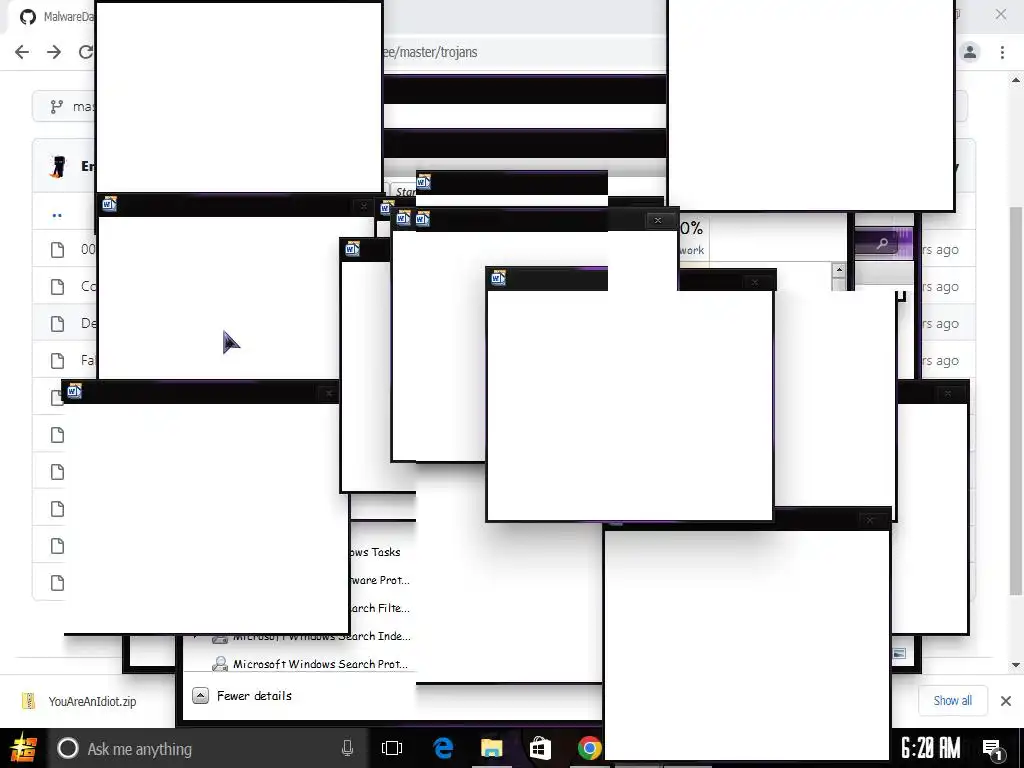
Task: Open the Action Center notification icon
Action: coord(993,749)
